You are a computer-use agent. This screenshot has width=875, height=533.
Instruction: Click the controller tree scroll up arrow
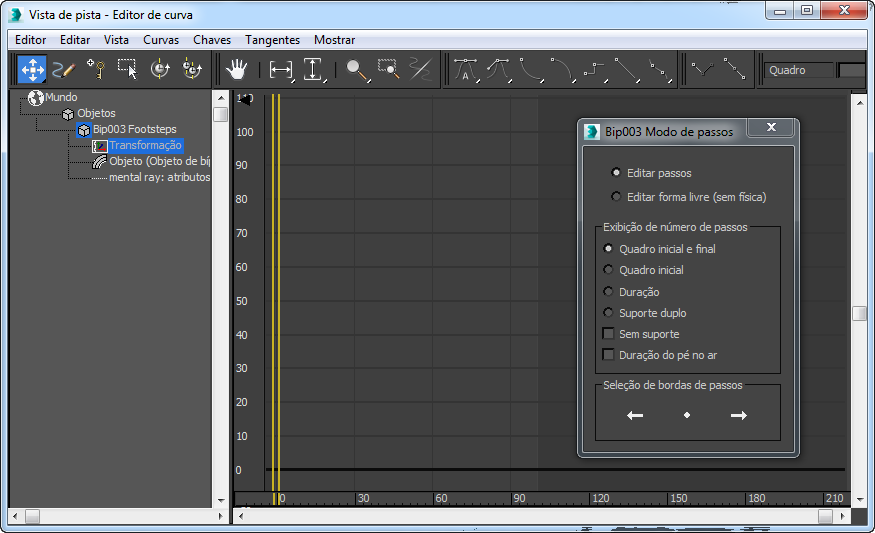[x=221, y=98]
